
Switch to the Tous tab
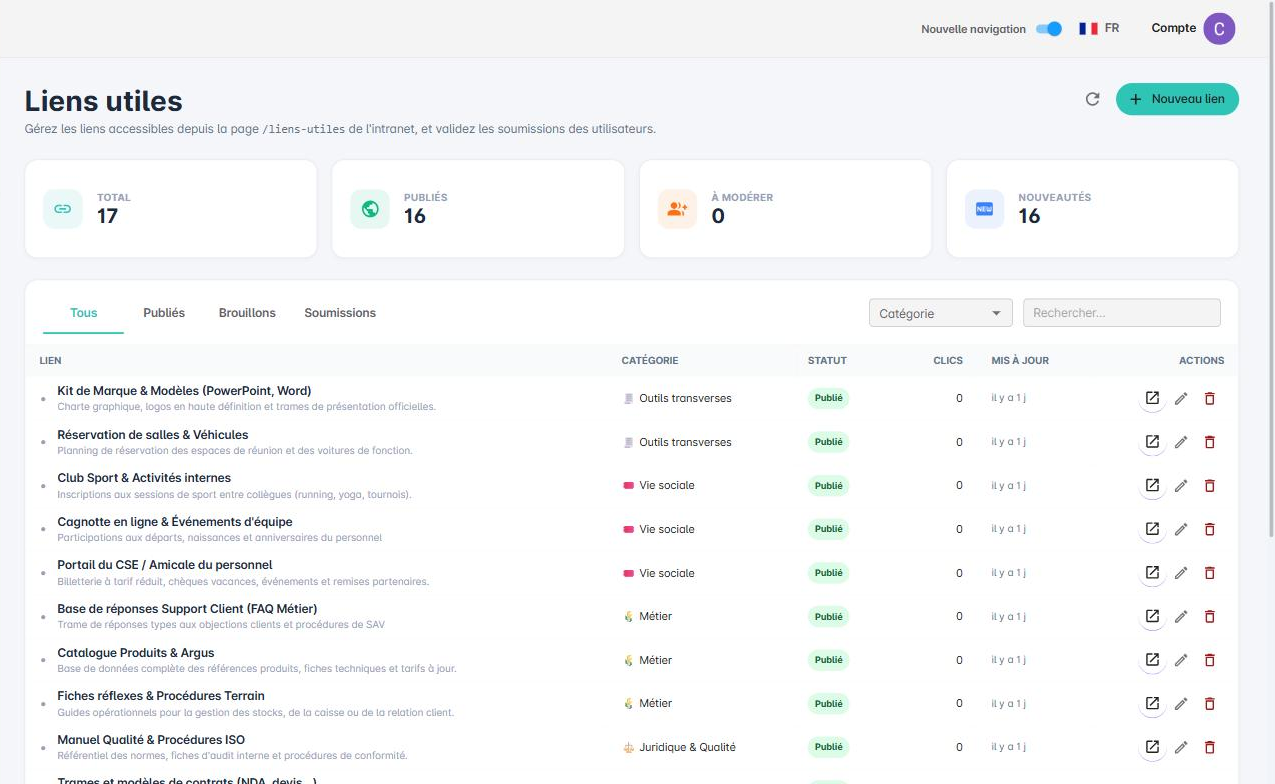84,313
